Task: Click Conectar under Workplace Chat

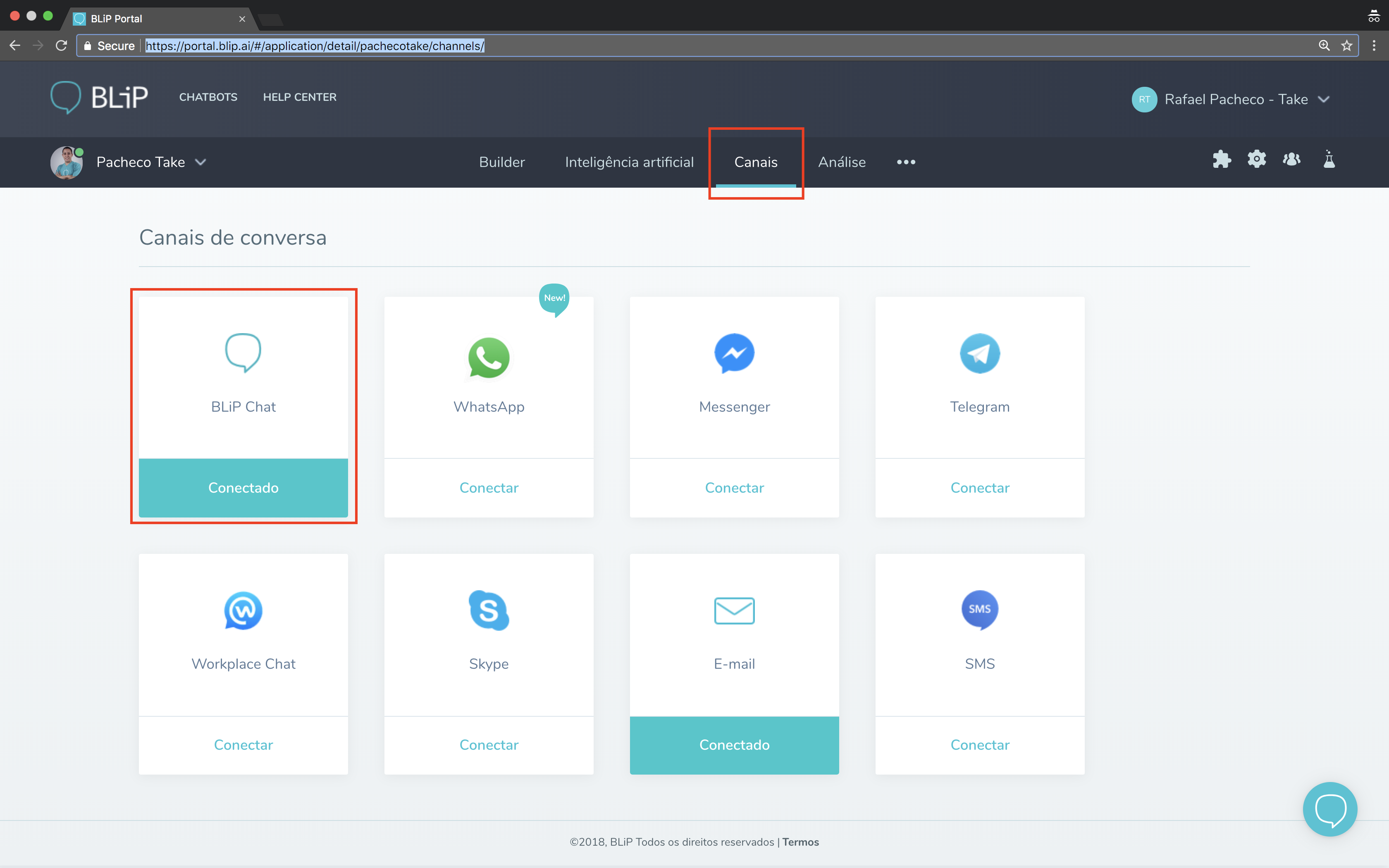Action: (243, 744)
